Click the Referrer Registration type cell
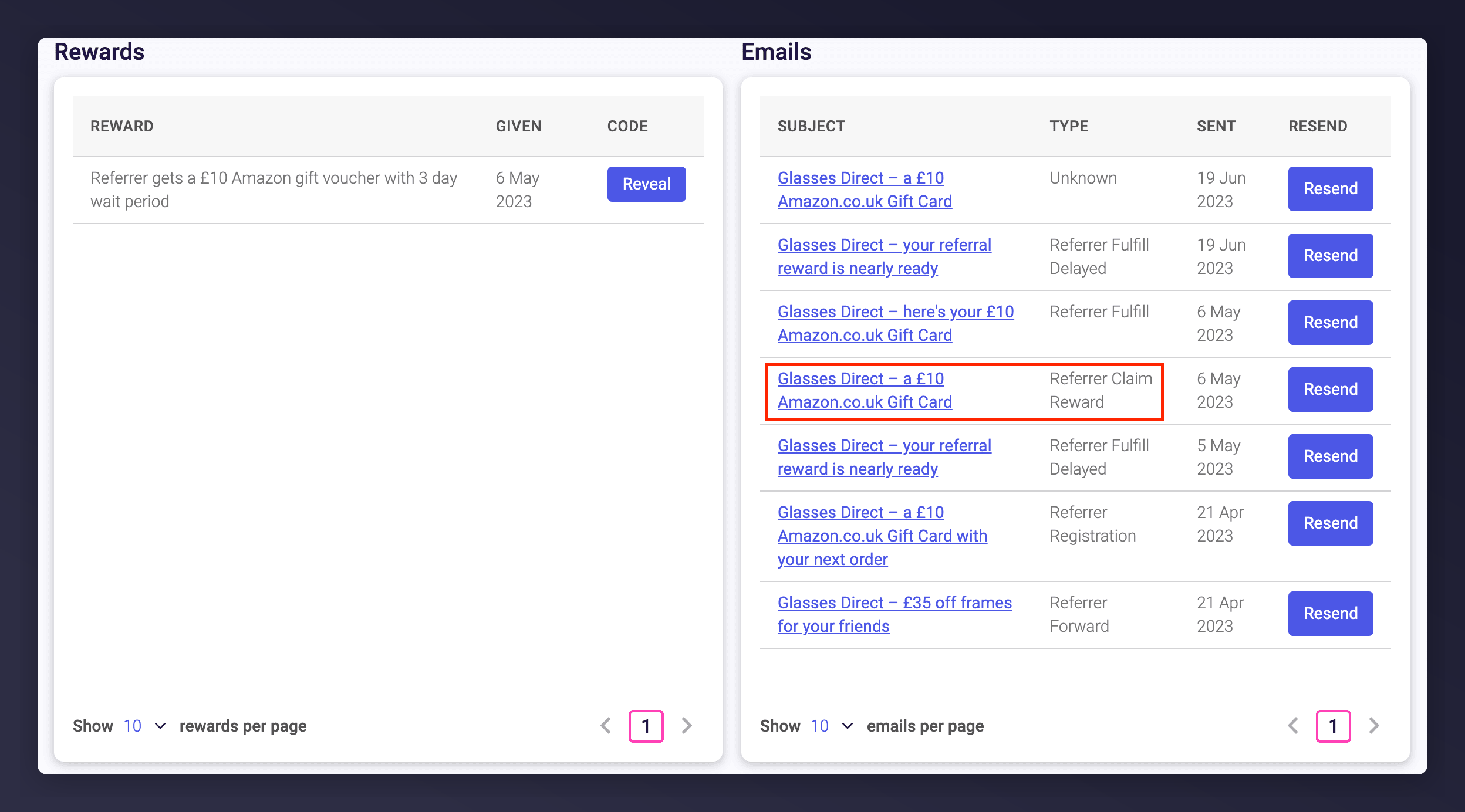The width and height of the screenshot is (1465, 812). point(1092,524)
